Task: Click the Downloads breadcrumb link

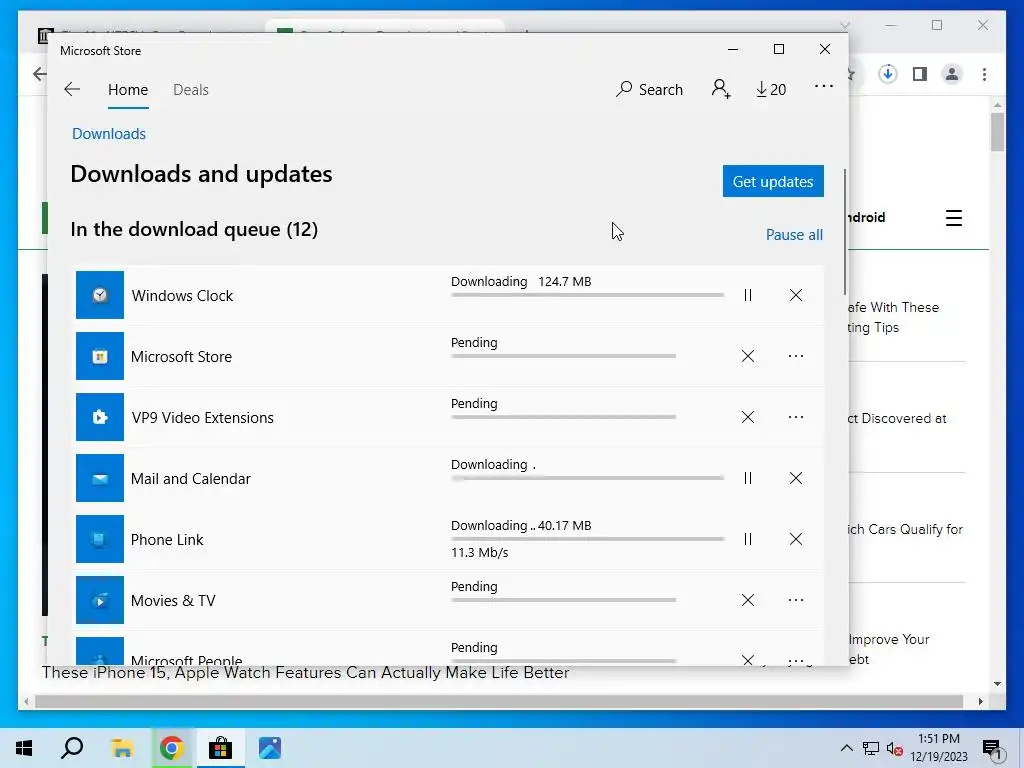Action: [x=109, y=134]
